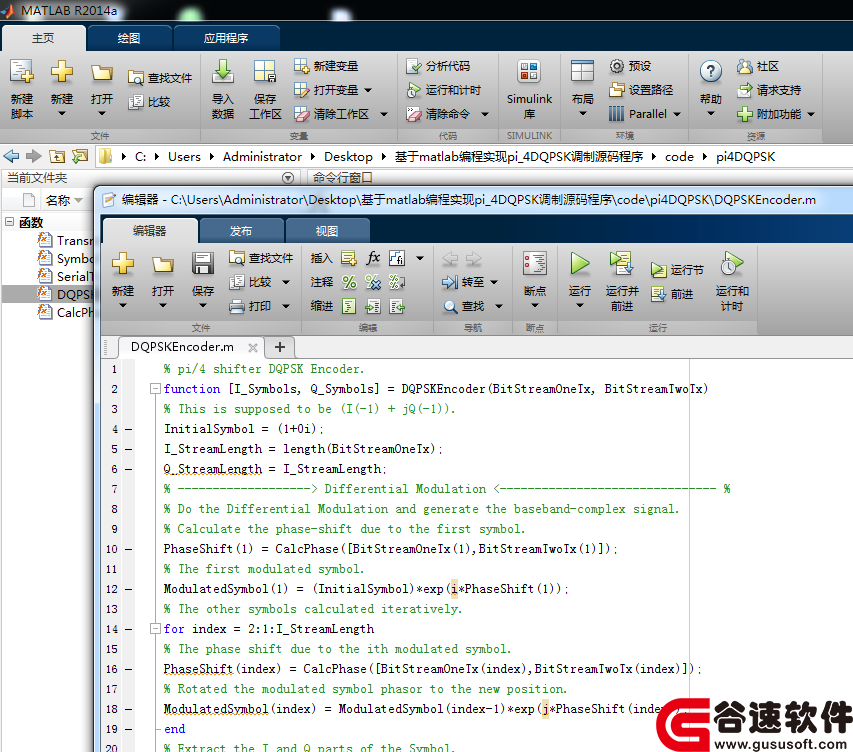Click the back navigation arrow in address bar
853x752 pixels.
pyautogui.click(x=11, y=157)
